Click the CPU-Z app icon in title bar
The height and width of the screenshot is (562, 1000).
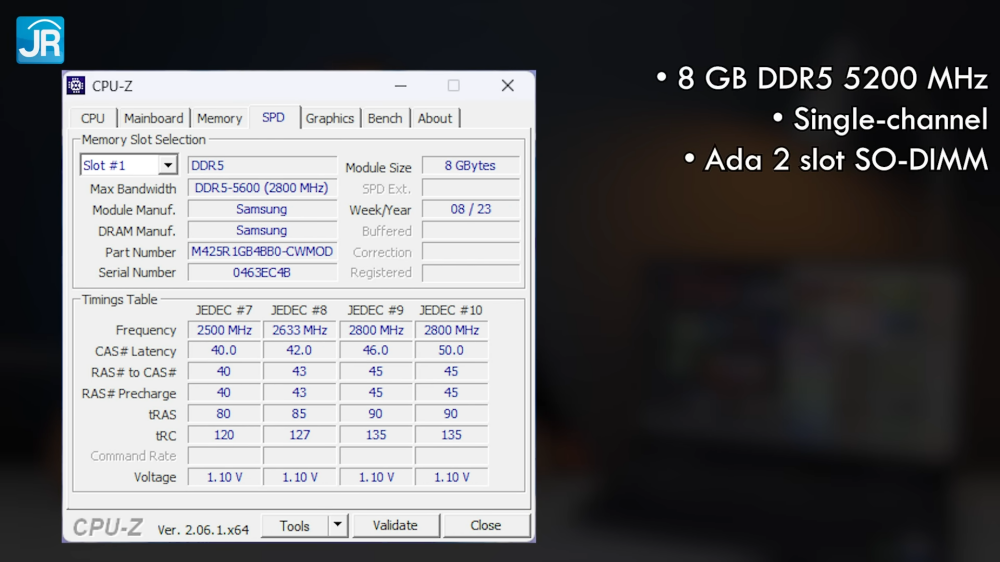coord(76,86)
